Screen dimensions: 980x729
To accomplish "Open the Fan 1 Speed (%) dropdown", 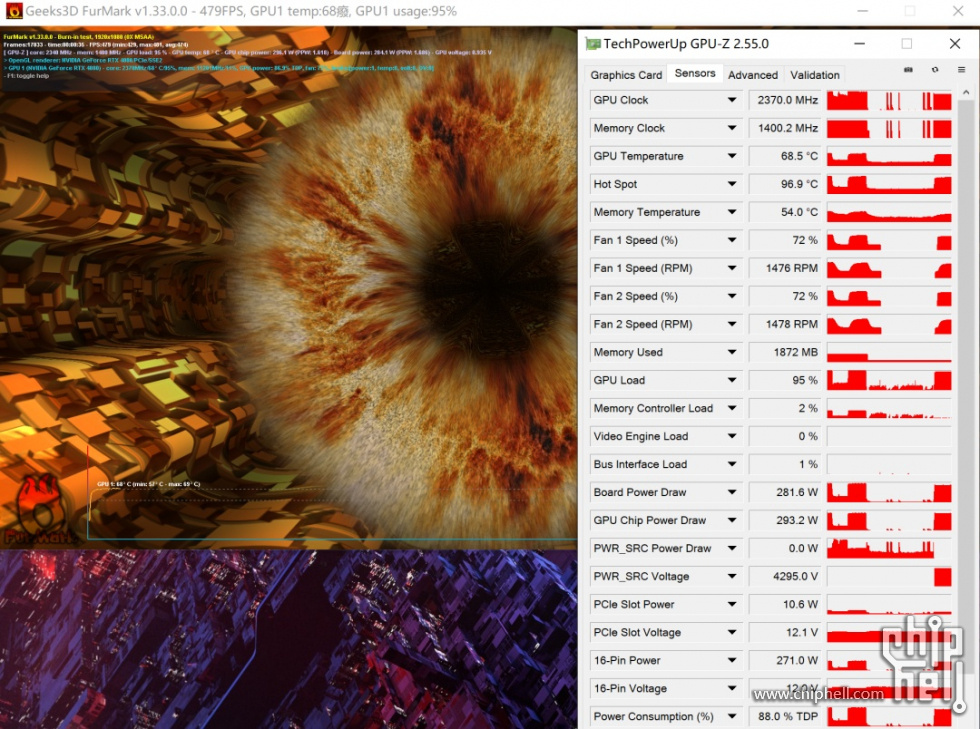I will click(x=731, y=240).
